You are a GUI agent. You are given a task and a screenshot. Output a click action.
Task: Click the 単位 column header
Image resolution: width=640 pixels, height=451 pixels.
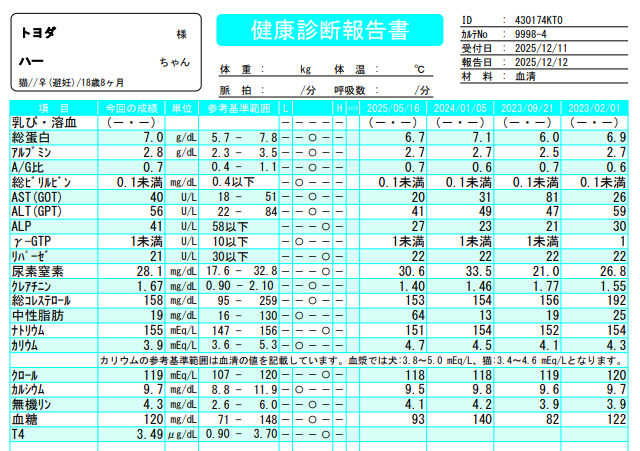tap(182, 108)
